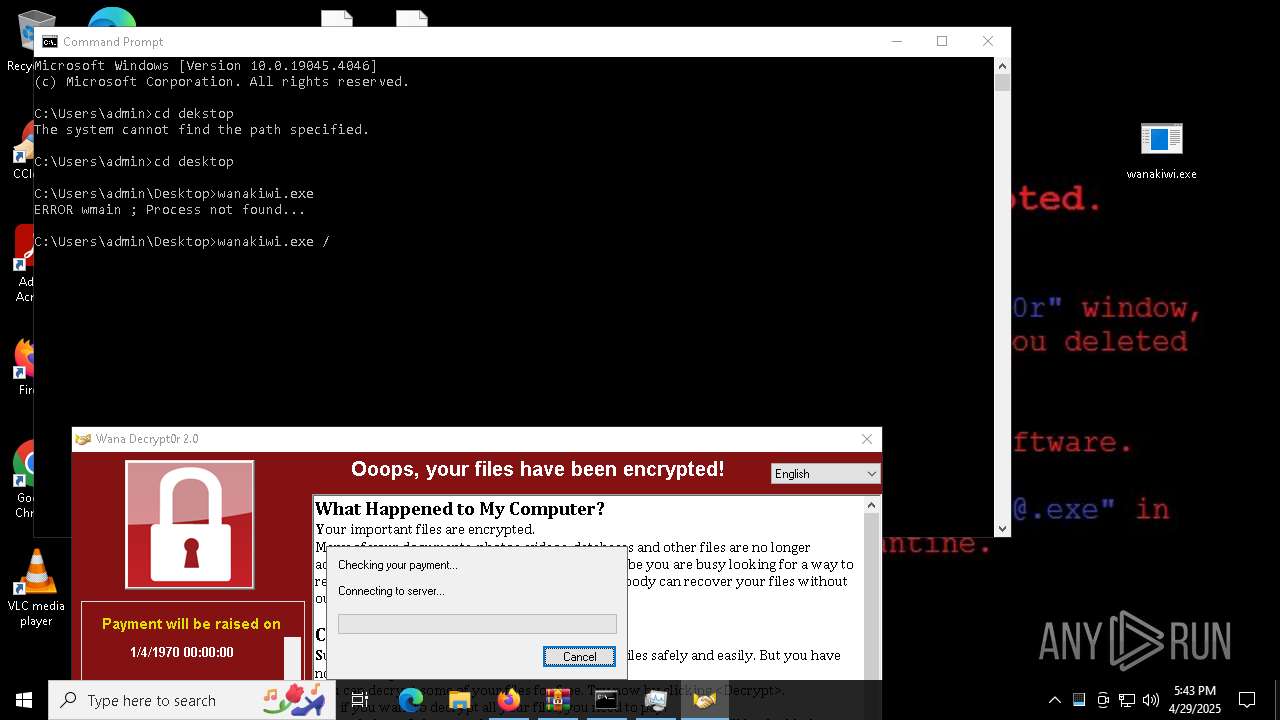Show hidden system tray icons
Screen dimensions: 1280x720
point(1054,700)
